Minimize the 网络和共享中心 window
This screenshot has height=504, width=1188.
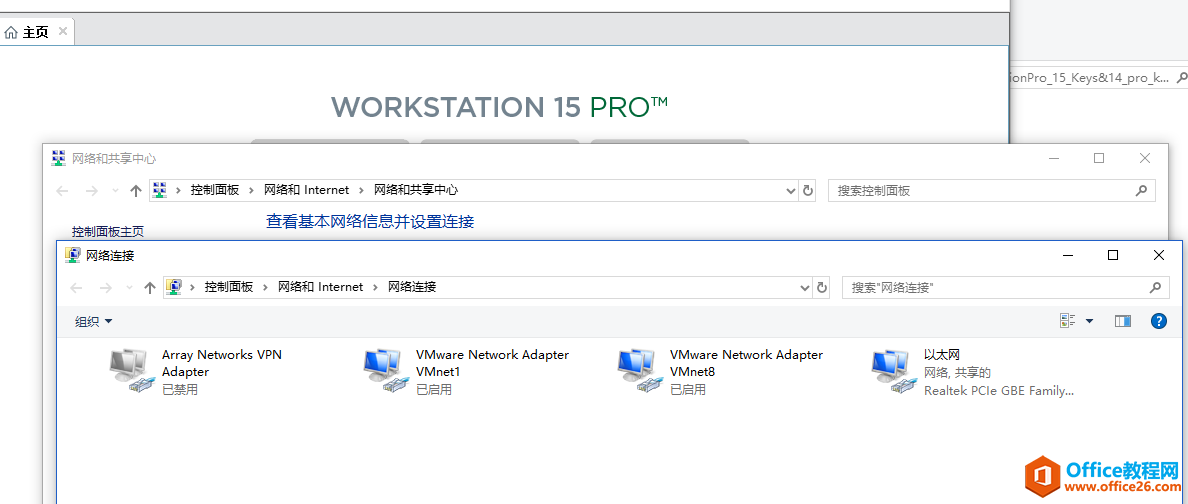[1054, 158]
